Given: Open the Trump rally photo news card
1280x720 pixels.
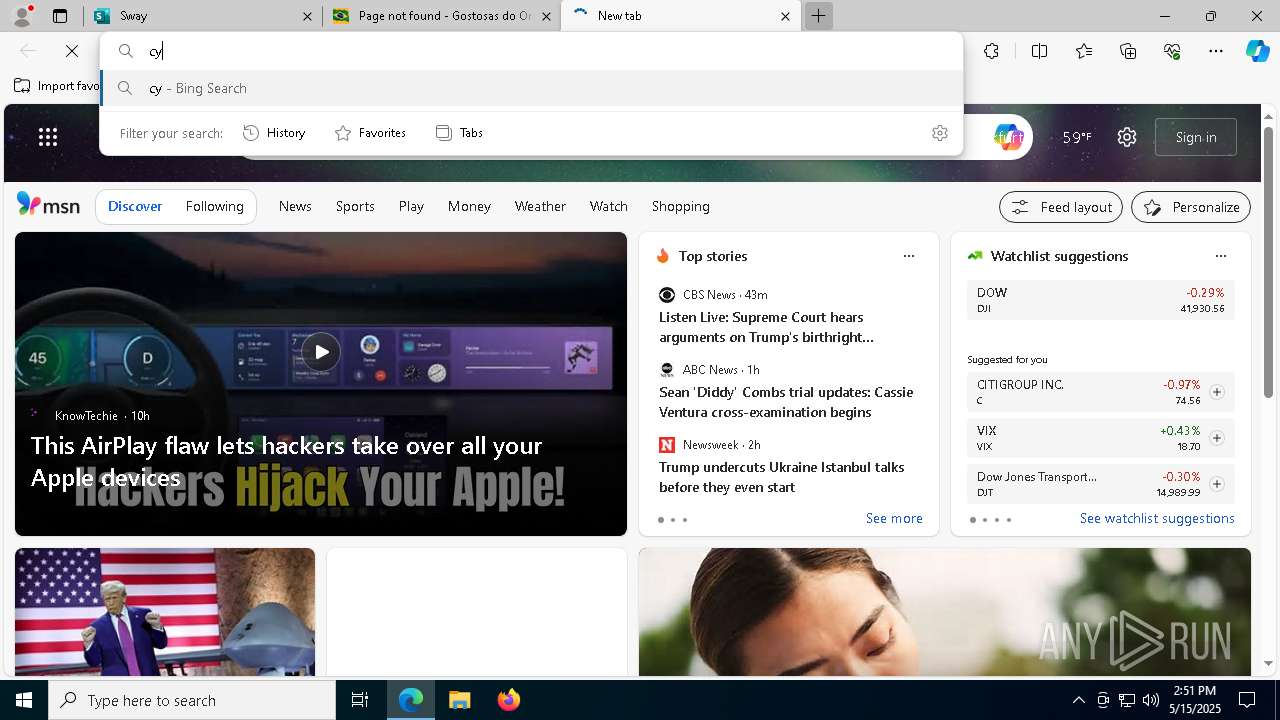Looking at the screenshot, I should (x=165, y=612).
